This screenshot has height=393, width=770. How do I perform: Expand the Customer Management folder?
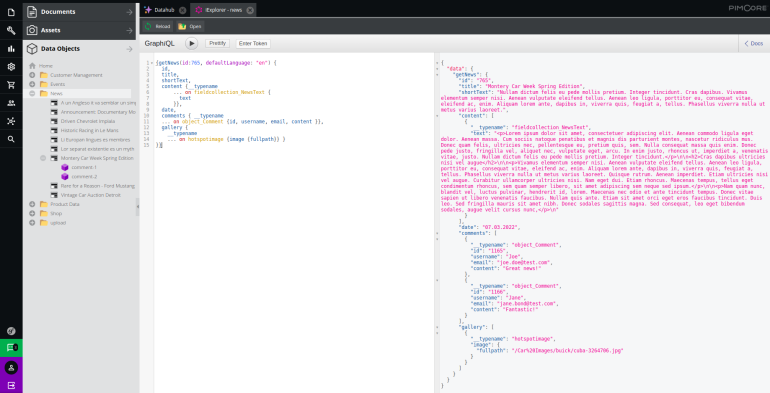coord(32,75)
